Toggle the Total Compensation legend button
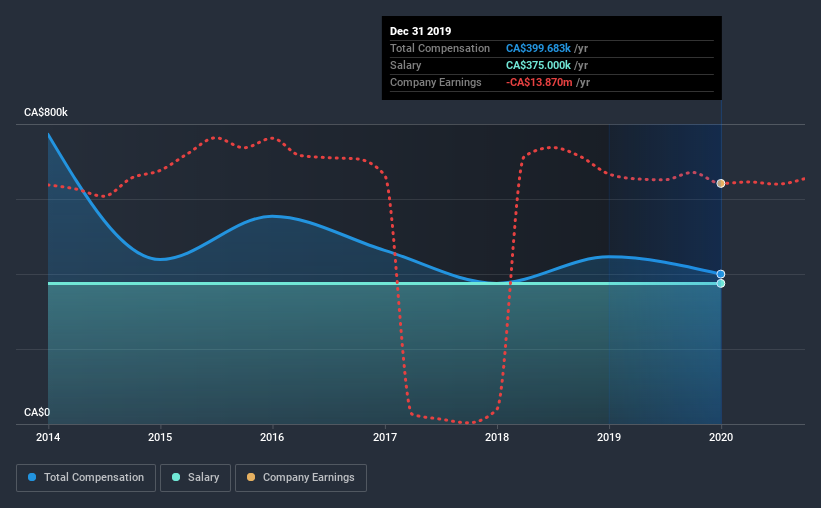Screen dimensions: 821x508 [86, 478]
